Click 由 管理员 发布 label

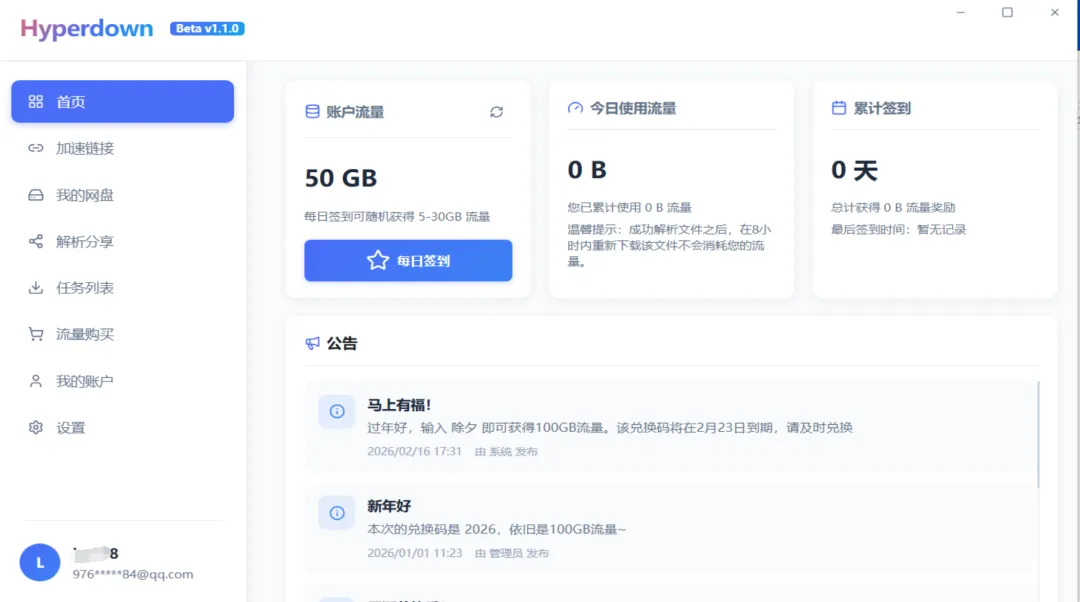tap(511, 553)
